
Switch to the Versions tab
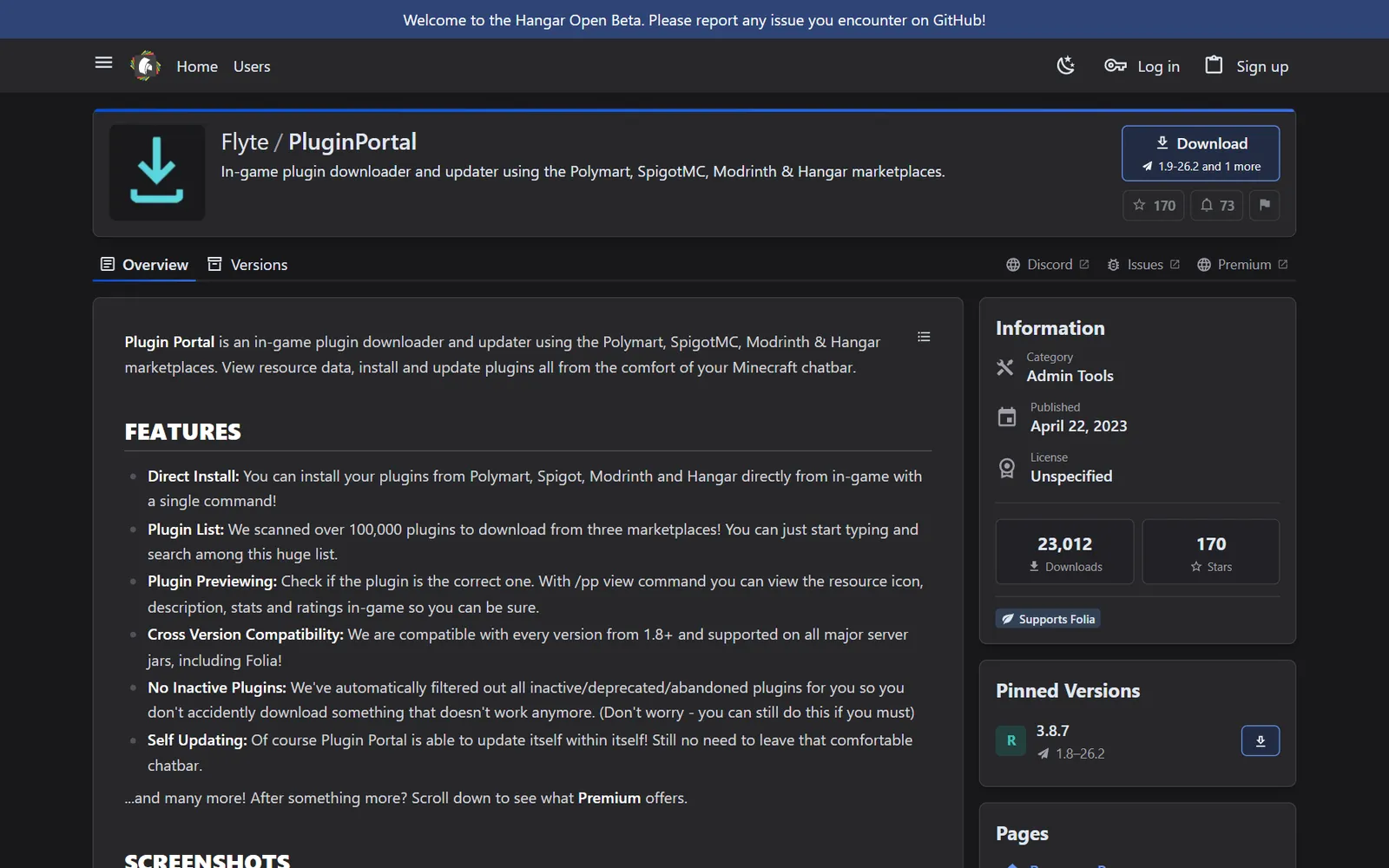tap(247, 265)
